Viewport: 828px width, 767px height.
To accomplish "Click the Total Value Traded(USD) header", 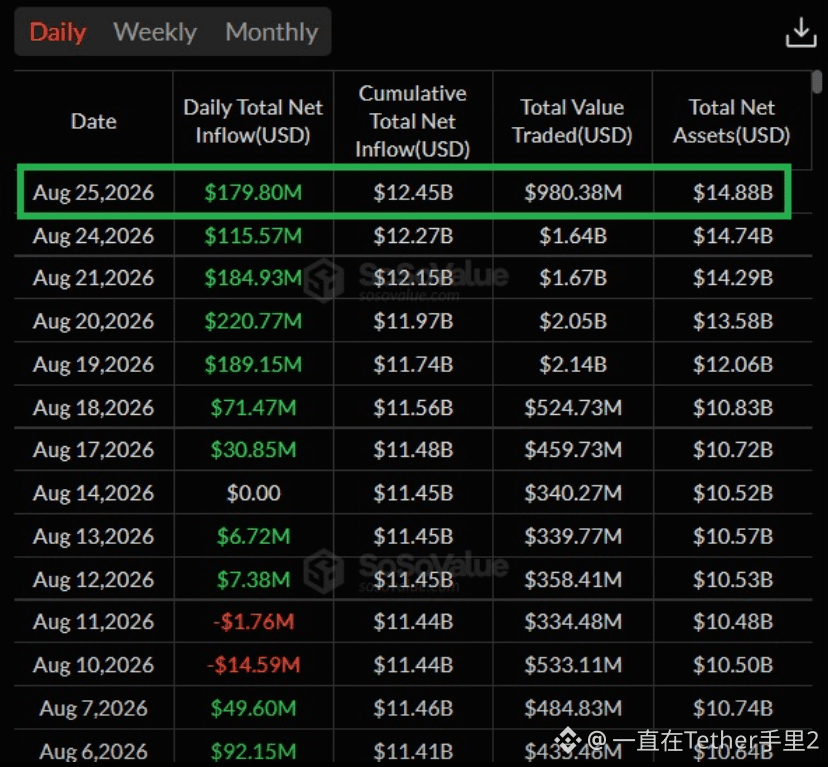I will pos(572,121).
